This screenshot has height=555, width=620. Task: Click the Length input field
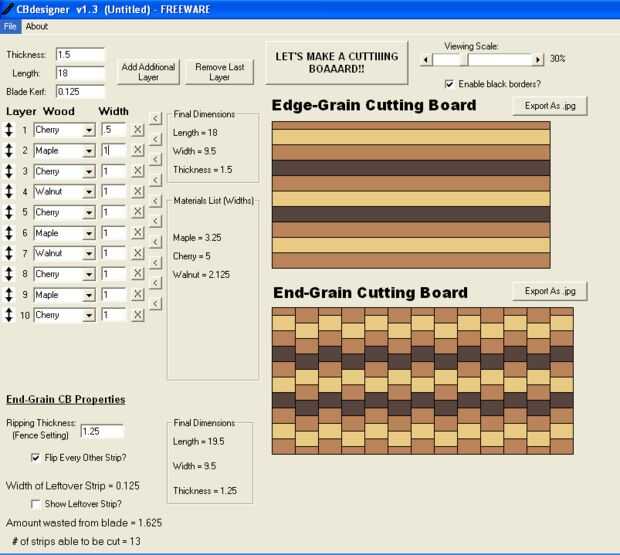(81, 73)
